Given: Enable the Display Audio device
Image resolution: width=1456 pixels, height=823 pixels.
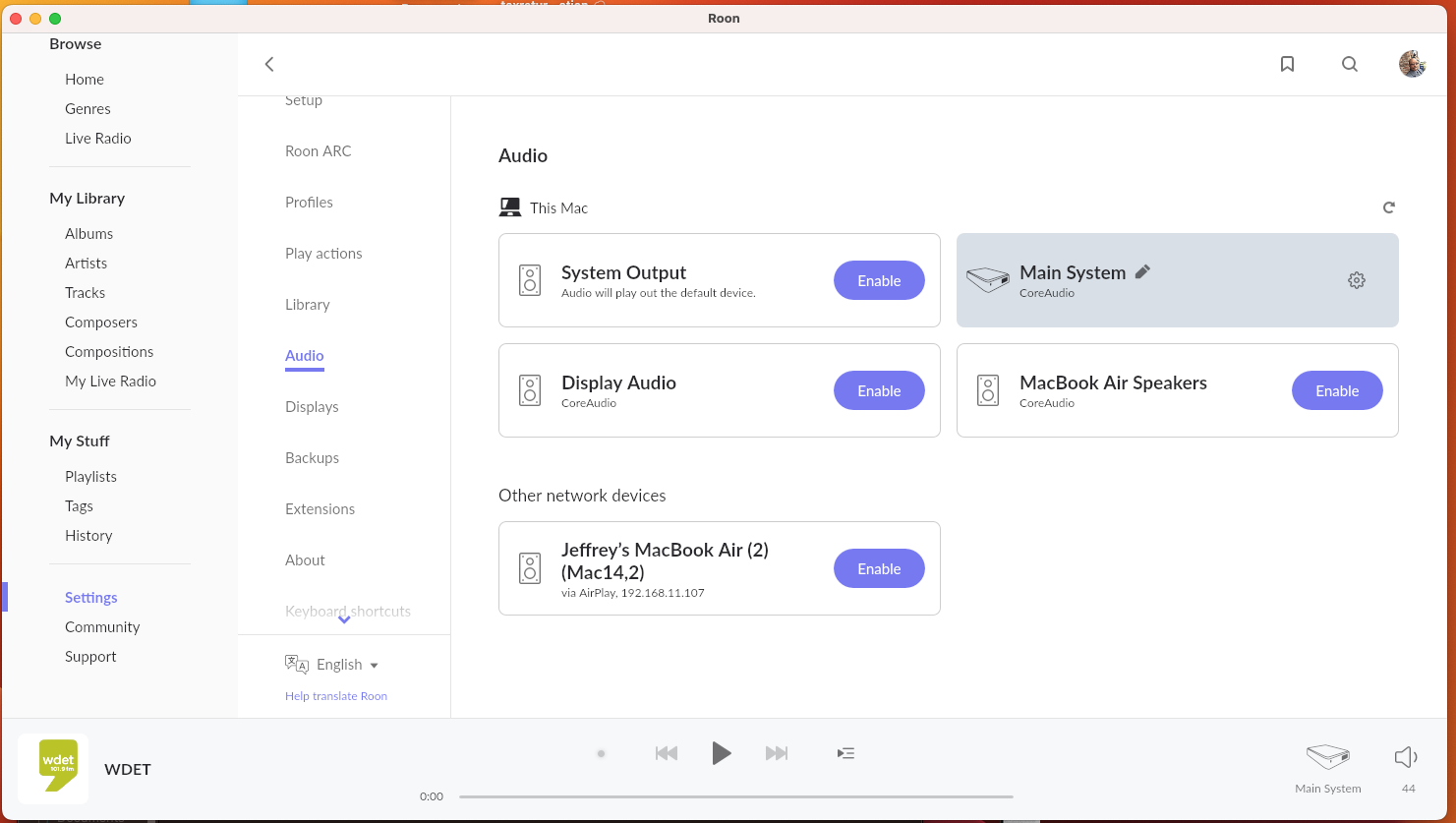Looking at the screenshot, I should click(879, 390).
